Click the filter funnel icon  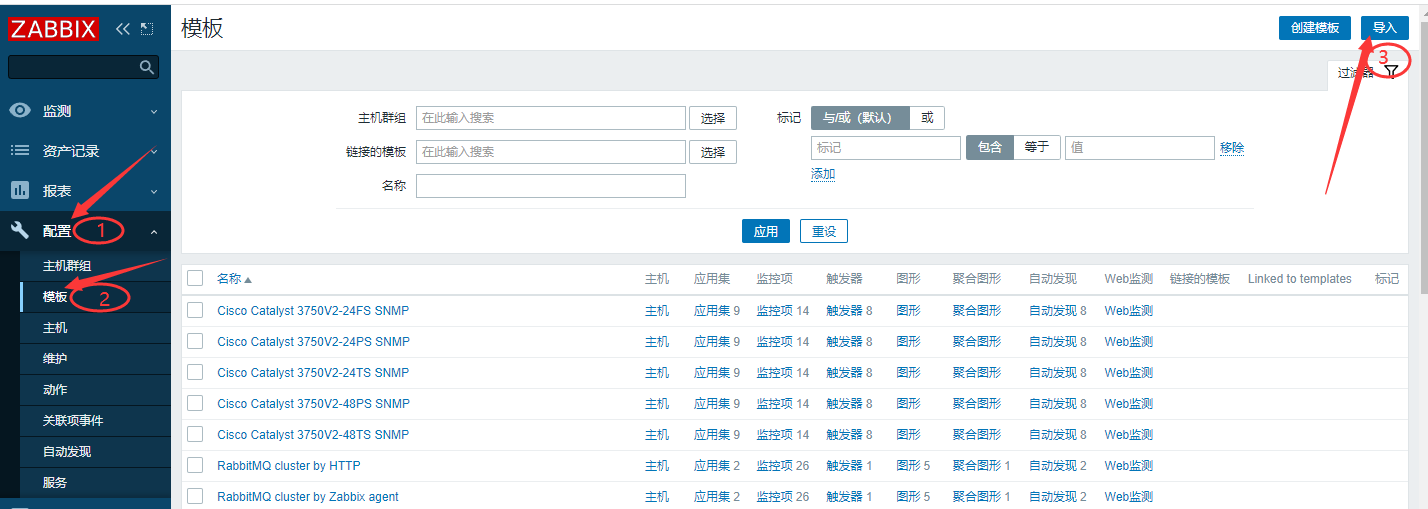(1391, 73)
